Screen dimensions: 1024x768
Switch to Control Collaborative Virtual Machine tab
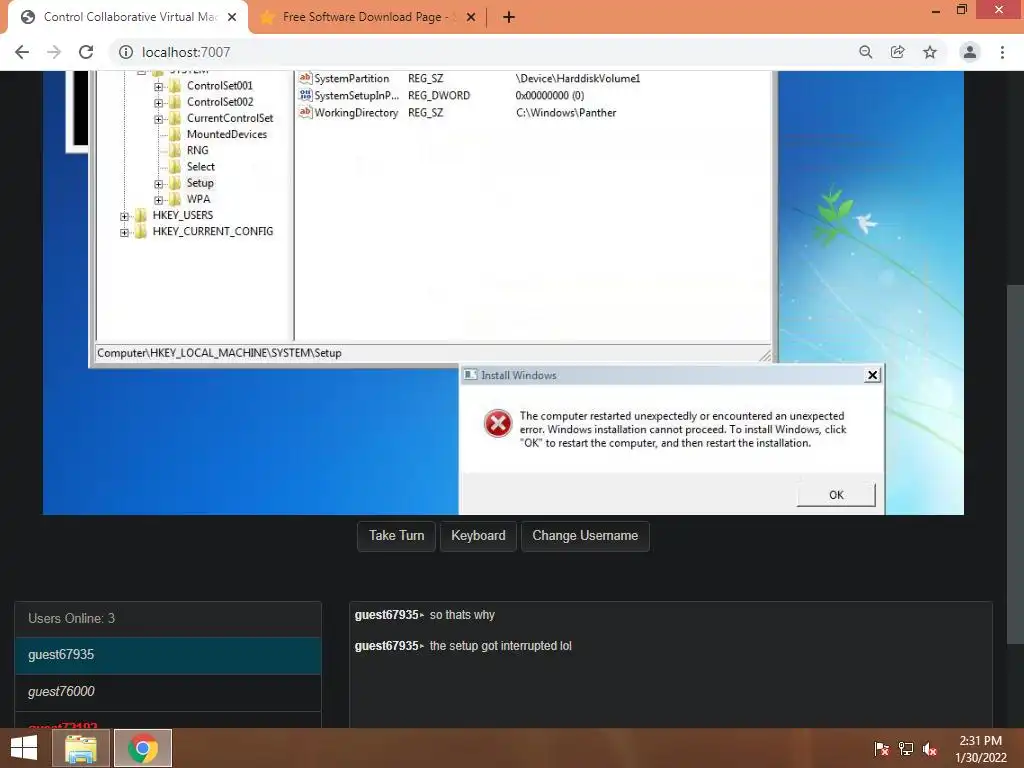(128, 18)
